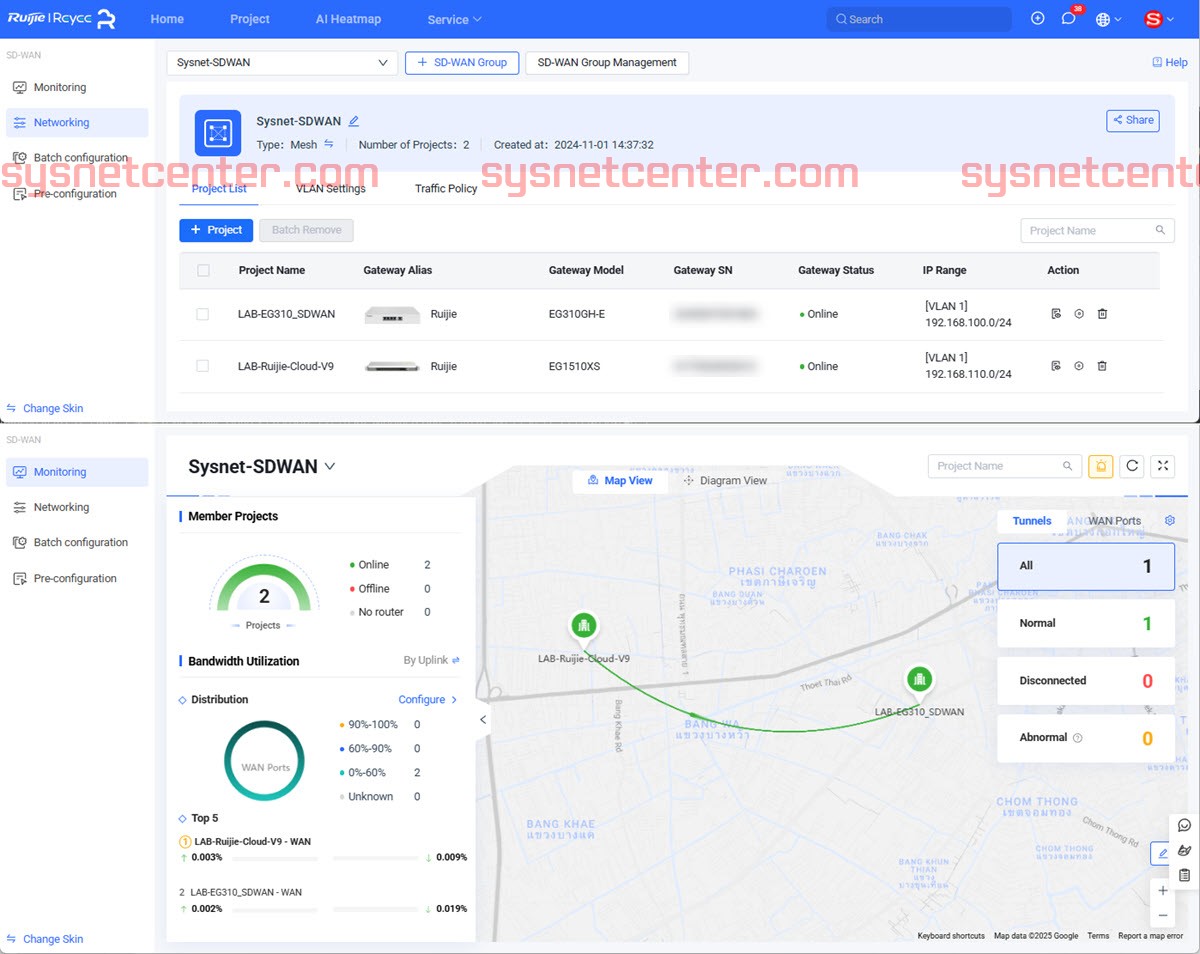1200x954 pixels.
Task: Select the WAN Ports tab on the map panel
Action: pos(1114,521)
